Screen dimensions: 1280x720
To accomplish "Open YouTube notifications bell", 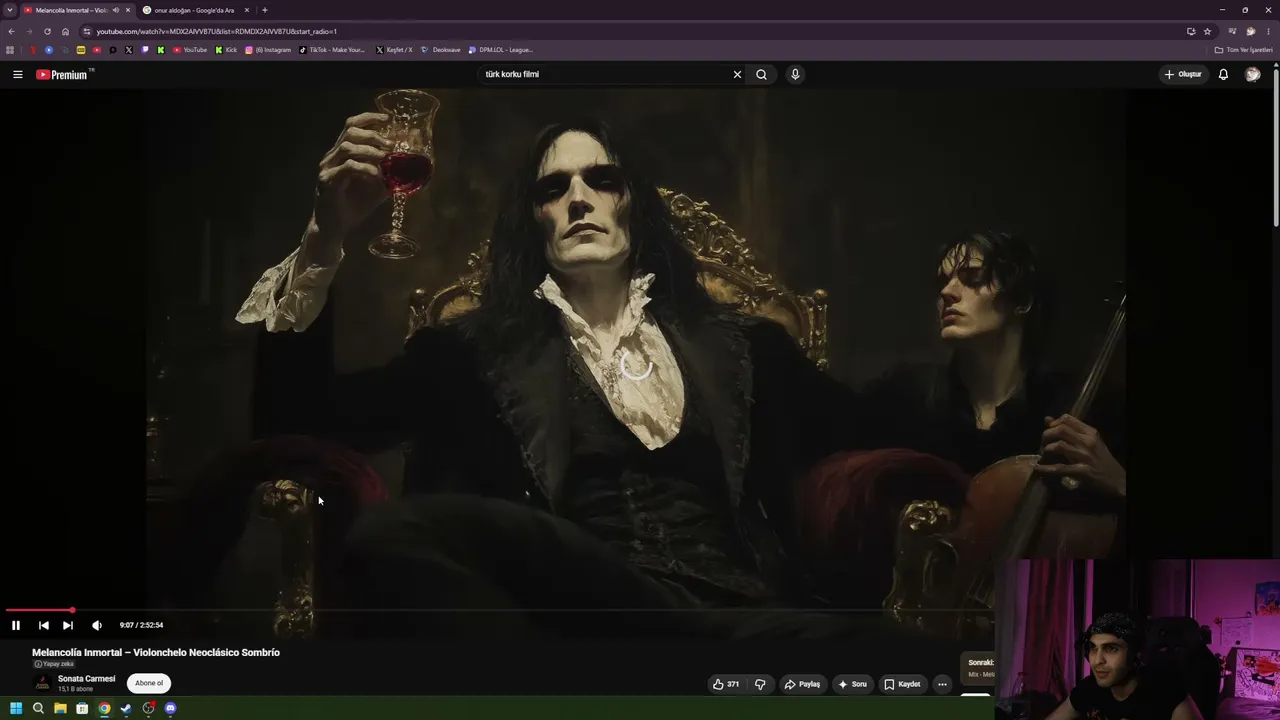I will 1223,74.
